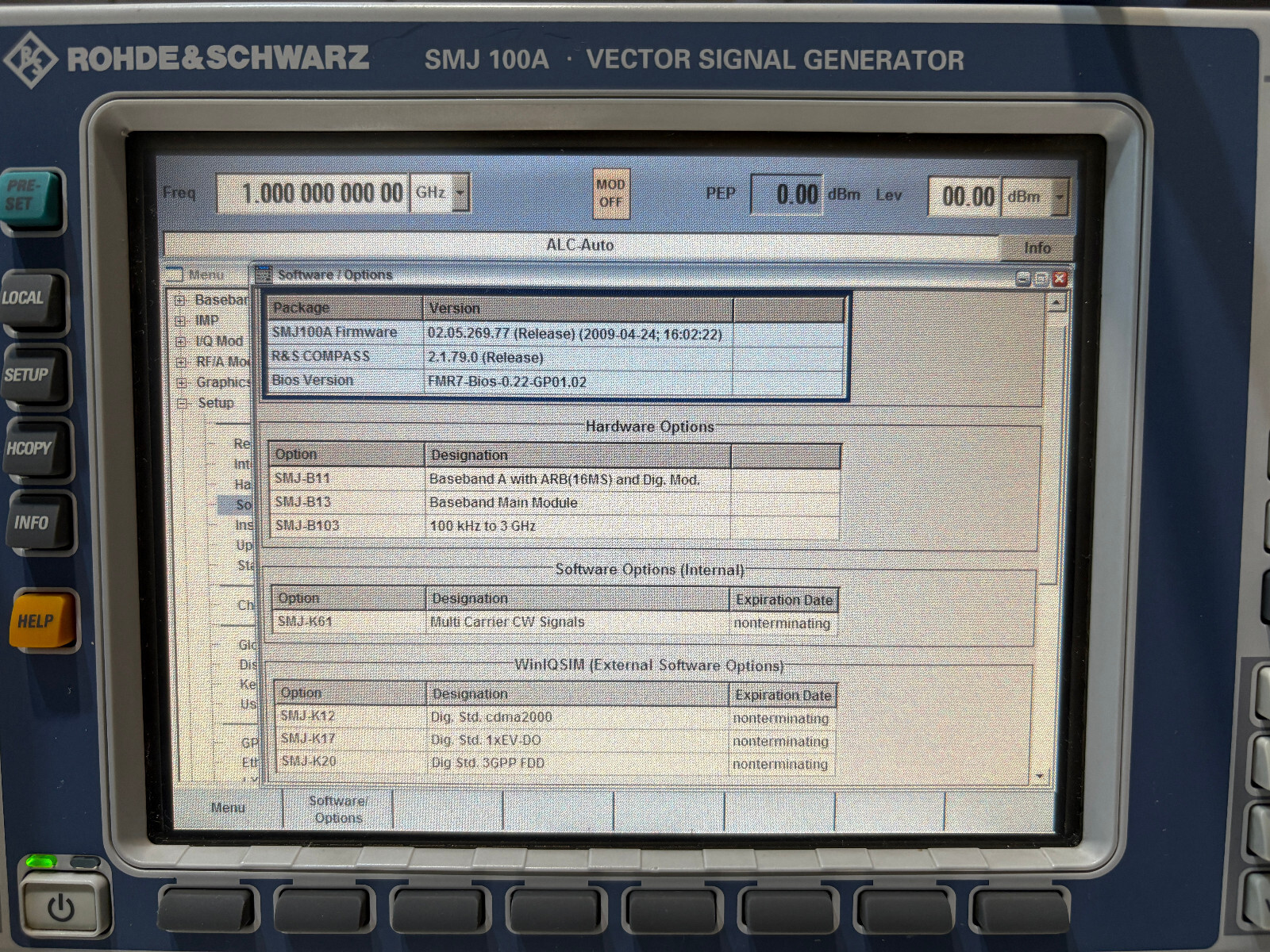Viewport: 1270px width, 952px height.
Task: Click the frequency value field
Action: (x=313, y=193)
